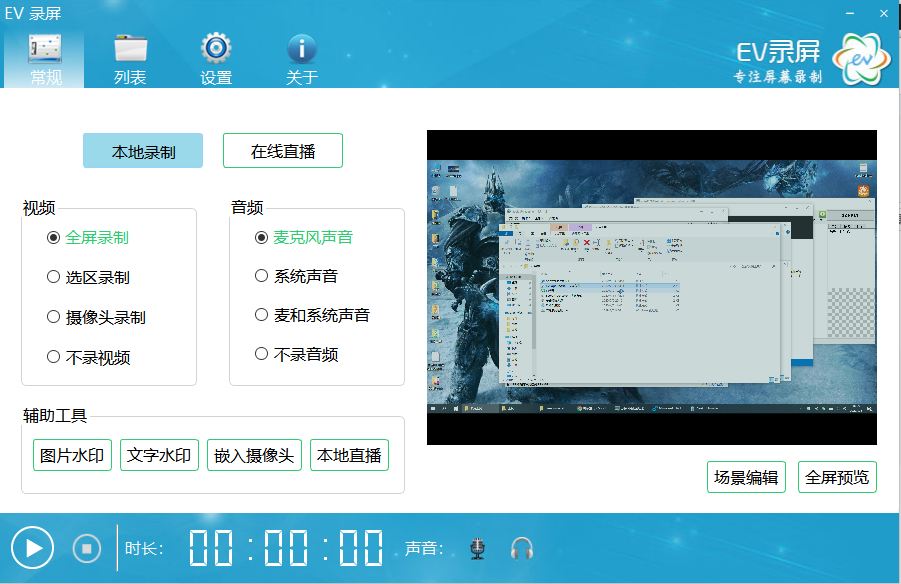This screenshot has width=901, height=584.
Task: Choose 不录音频 option
Action: click(x=296, y=354)
